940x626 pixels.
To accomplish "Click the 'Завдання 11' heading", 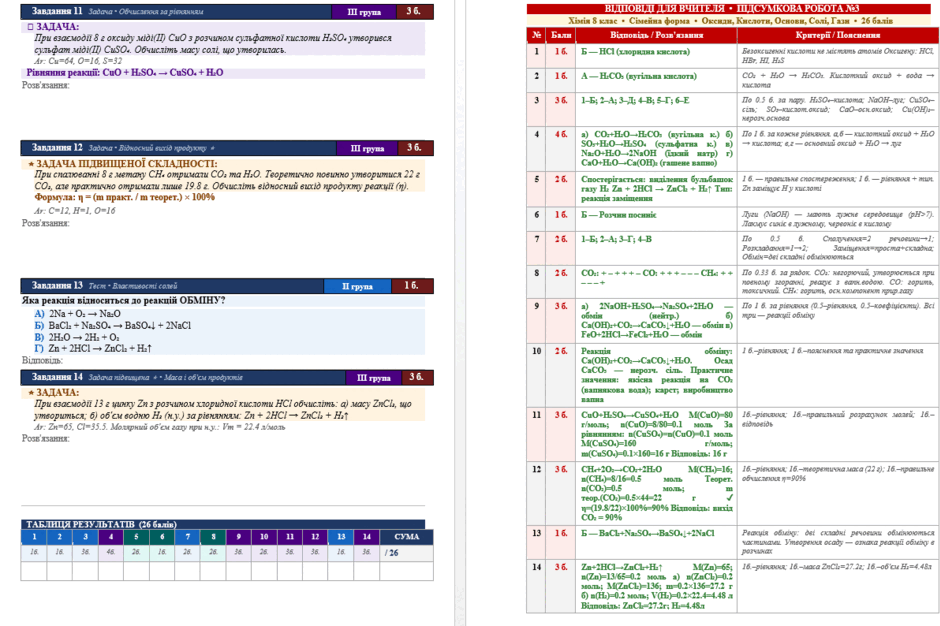I will tap(57, 11).
